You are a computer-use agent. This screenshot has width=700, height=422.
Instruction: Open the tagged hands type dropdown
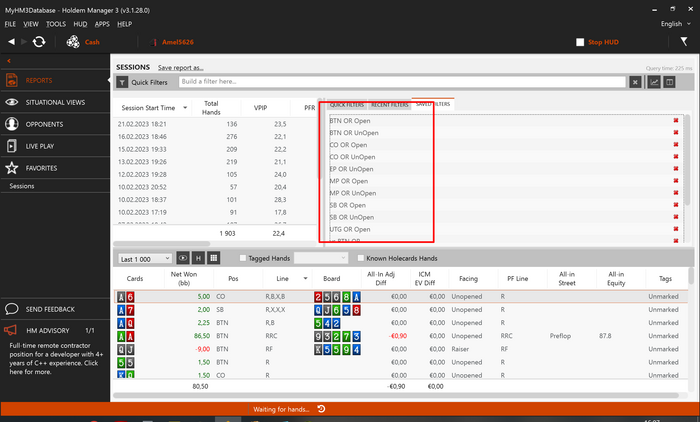[321, 258]
